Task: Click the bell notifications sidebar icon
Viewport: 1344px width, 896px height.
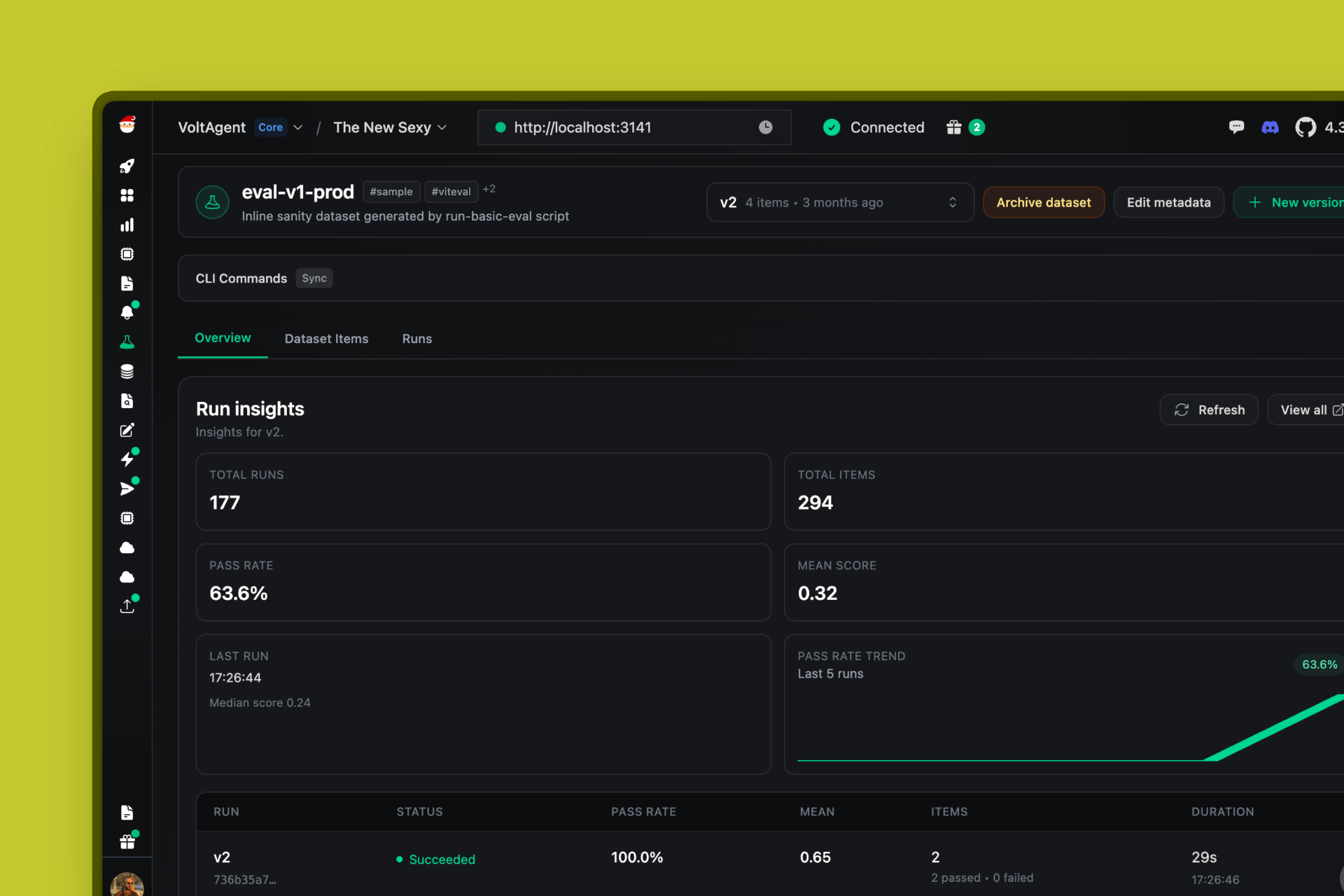Action: [x=127, y=312]
